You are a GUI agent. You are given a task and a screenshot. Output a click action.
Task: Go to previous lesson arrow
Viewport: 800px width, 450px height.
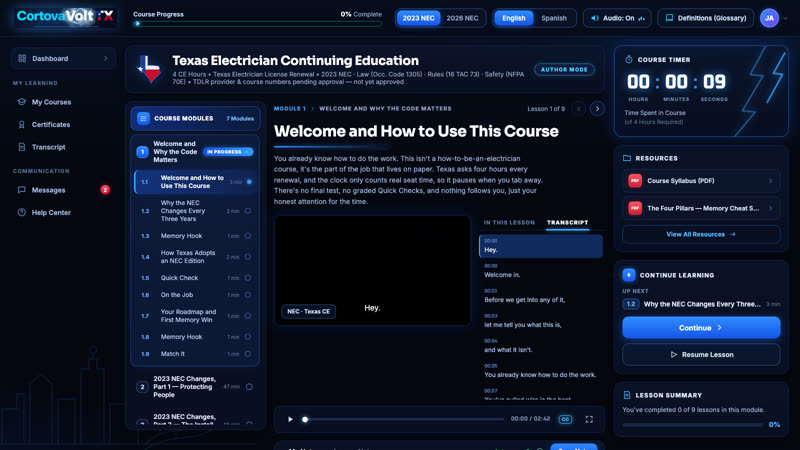point(579,109)
